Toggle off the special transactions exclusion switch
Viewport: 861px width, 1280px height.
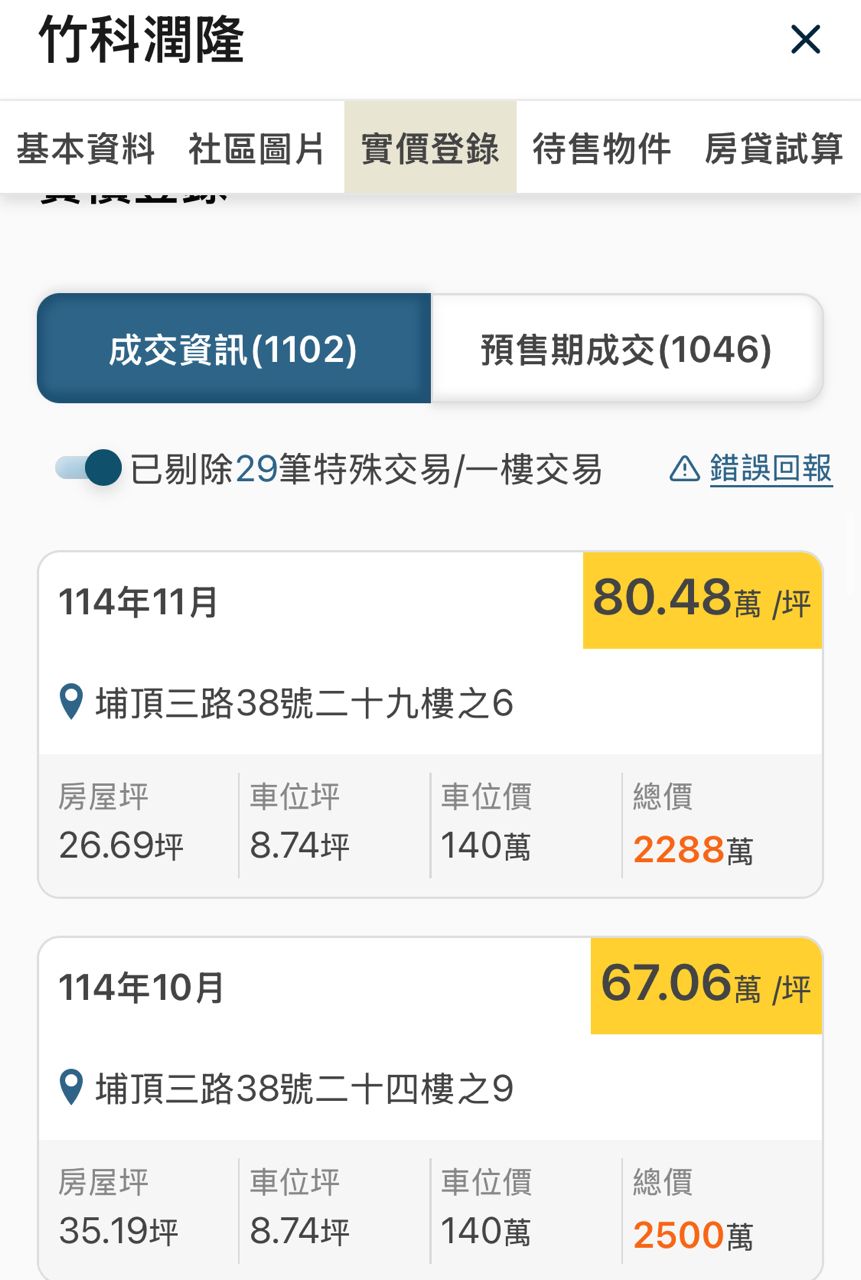pos(89,468)
